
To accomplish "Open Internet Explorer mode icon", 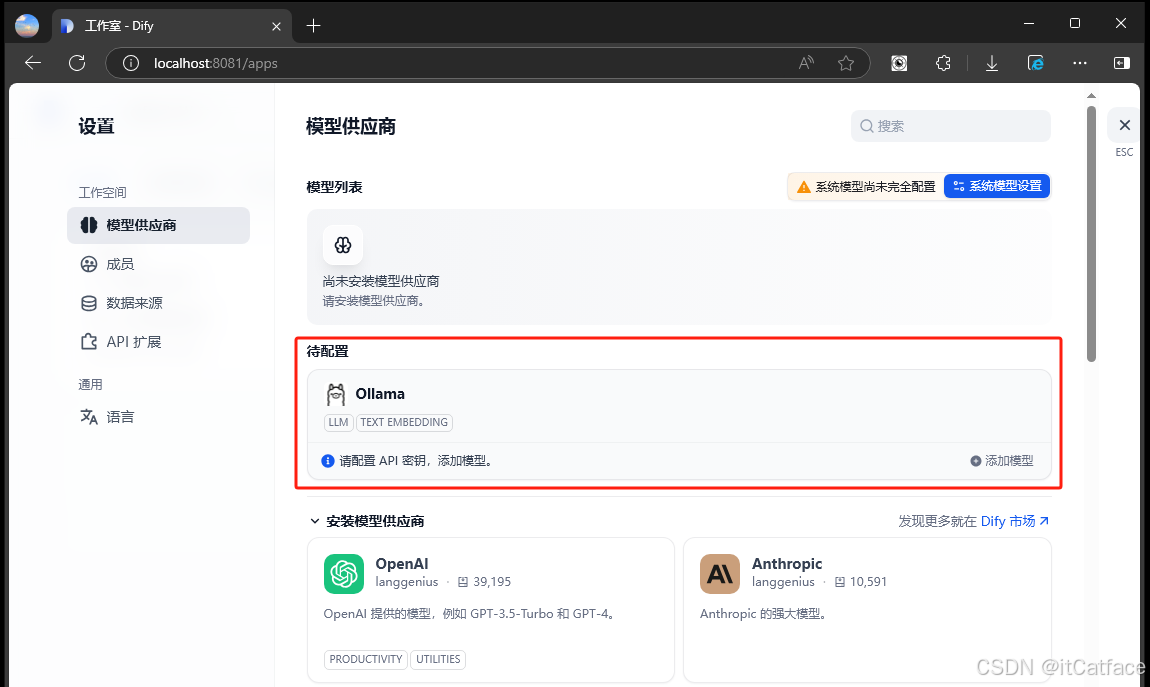I will click(1036, 63).
